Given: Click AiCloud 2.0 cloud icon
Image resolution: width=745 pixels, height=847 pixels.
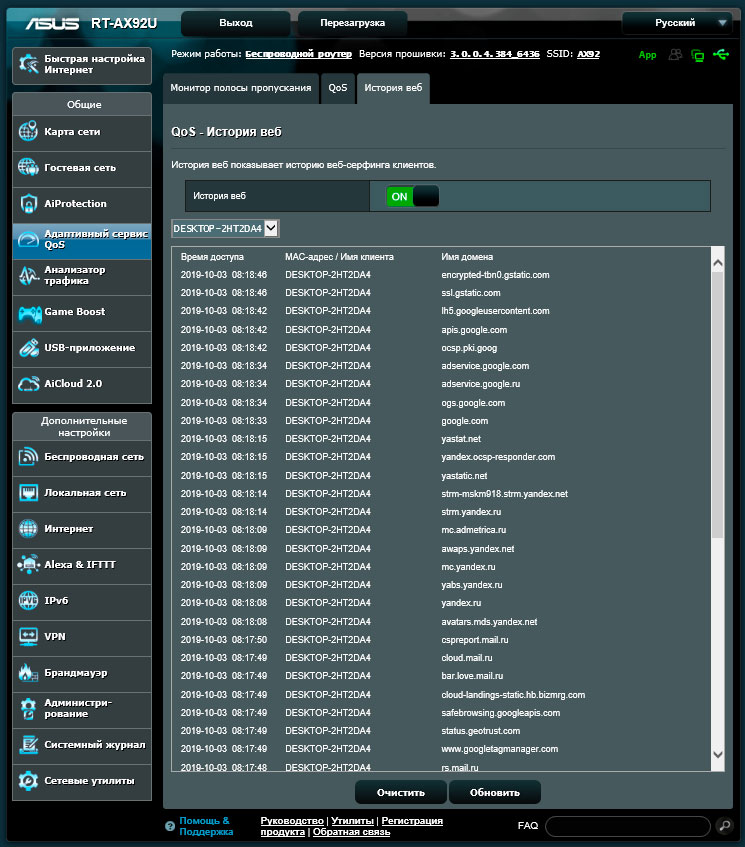Looking at the screenshot, I should click(x=28, y=384).
